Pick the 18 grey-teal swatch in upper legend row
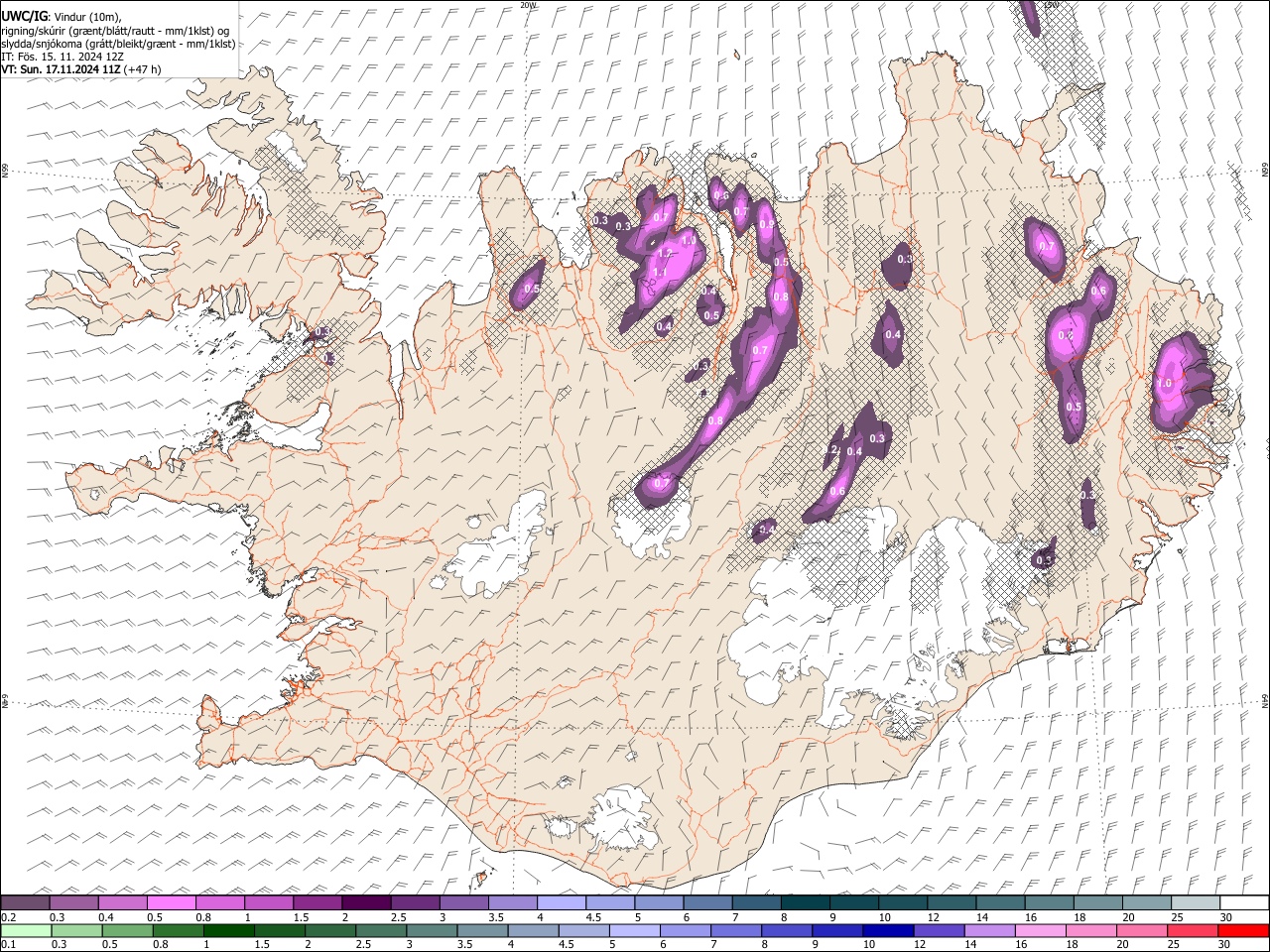This screenshot has width=1270, height=952. point(1097,902)
